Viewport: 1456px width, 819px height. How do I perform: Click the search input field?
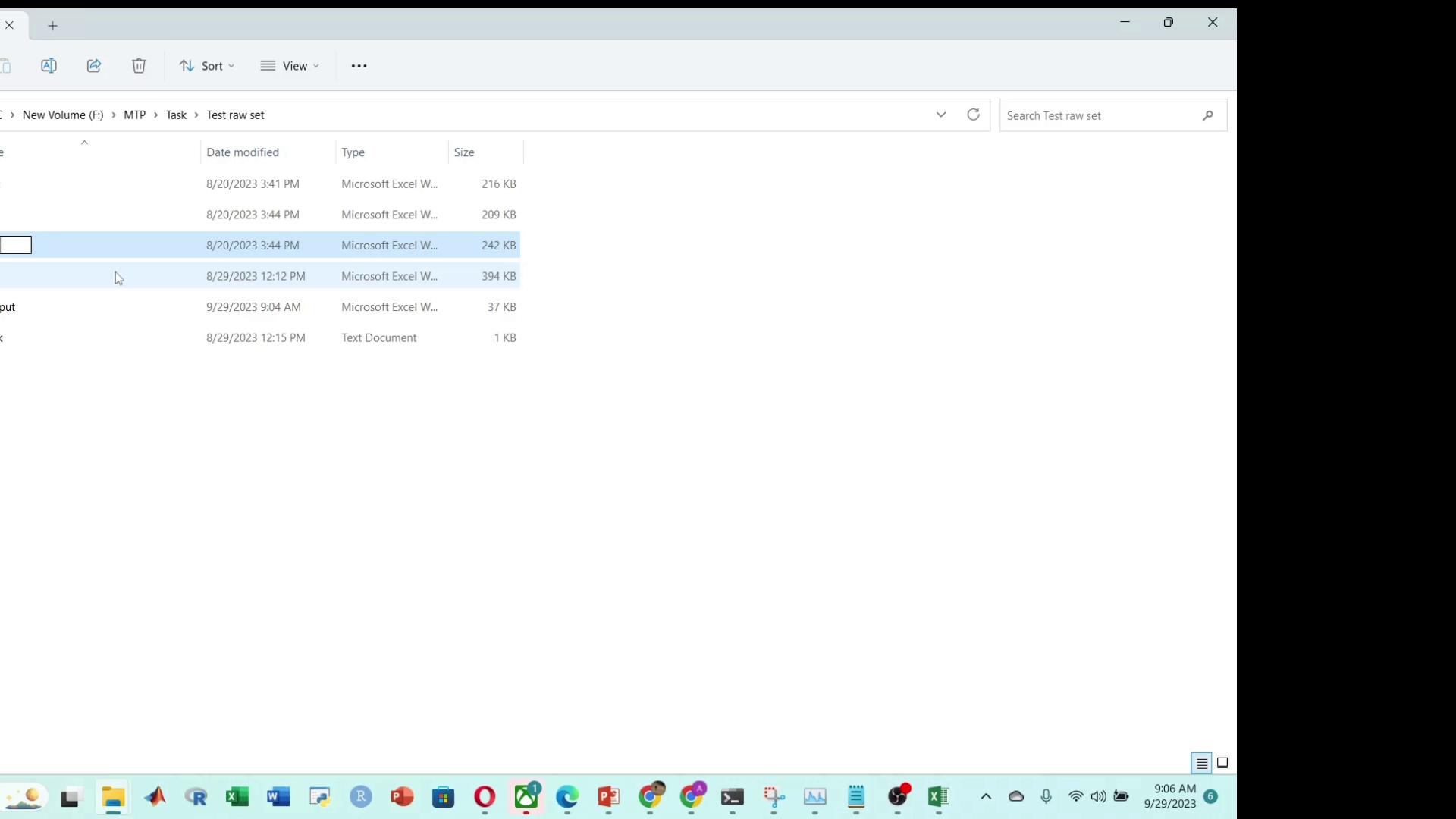click(1100, 115)
